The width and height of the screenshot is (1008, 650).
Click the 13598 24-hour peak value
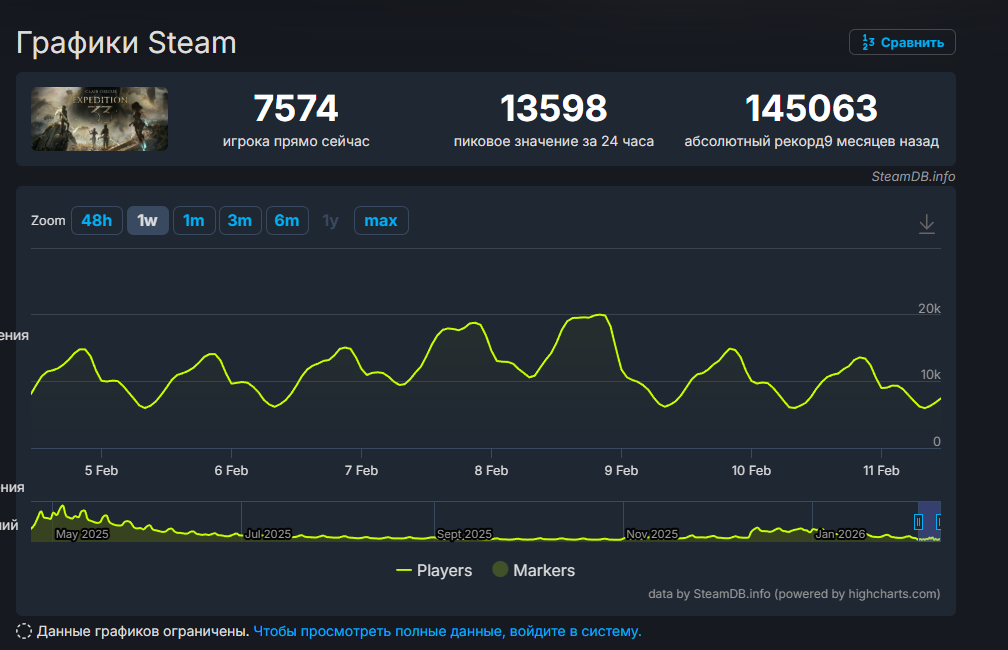pos(554,108)
